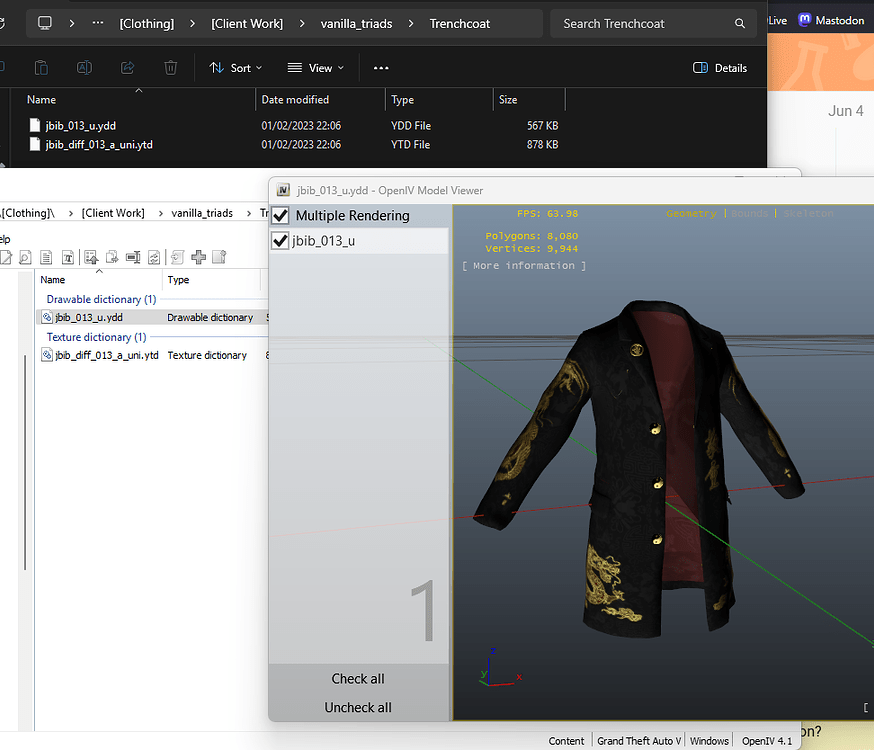Disable the jbib_013_u model checkbox
Viewport: 874px width, 750px height.
[280, 240]
